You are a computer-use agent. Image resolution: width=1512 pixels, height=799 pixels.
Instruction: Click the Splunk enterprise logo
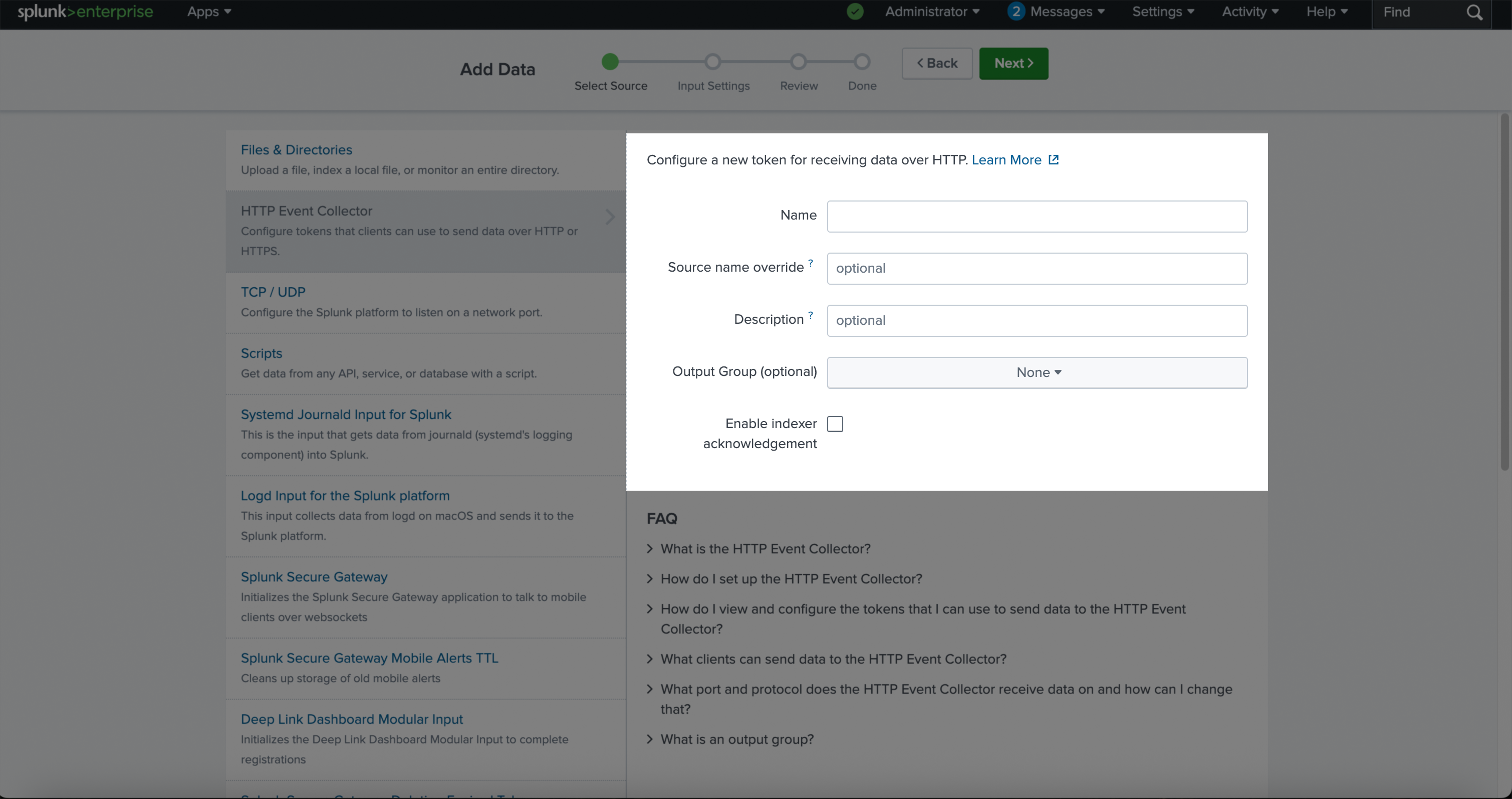tap(85, 12)
